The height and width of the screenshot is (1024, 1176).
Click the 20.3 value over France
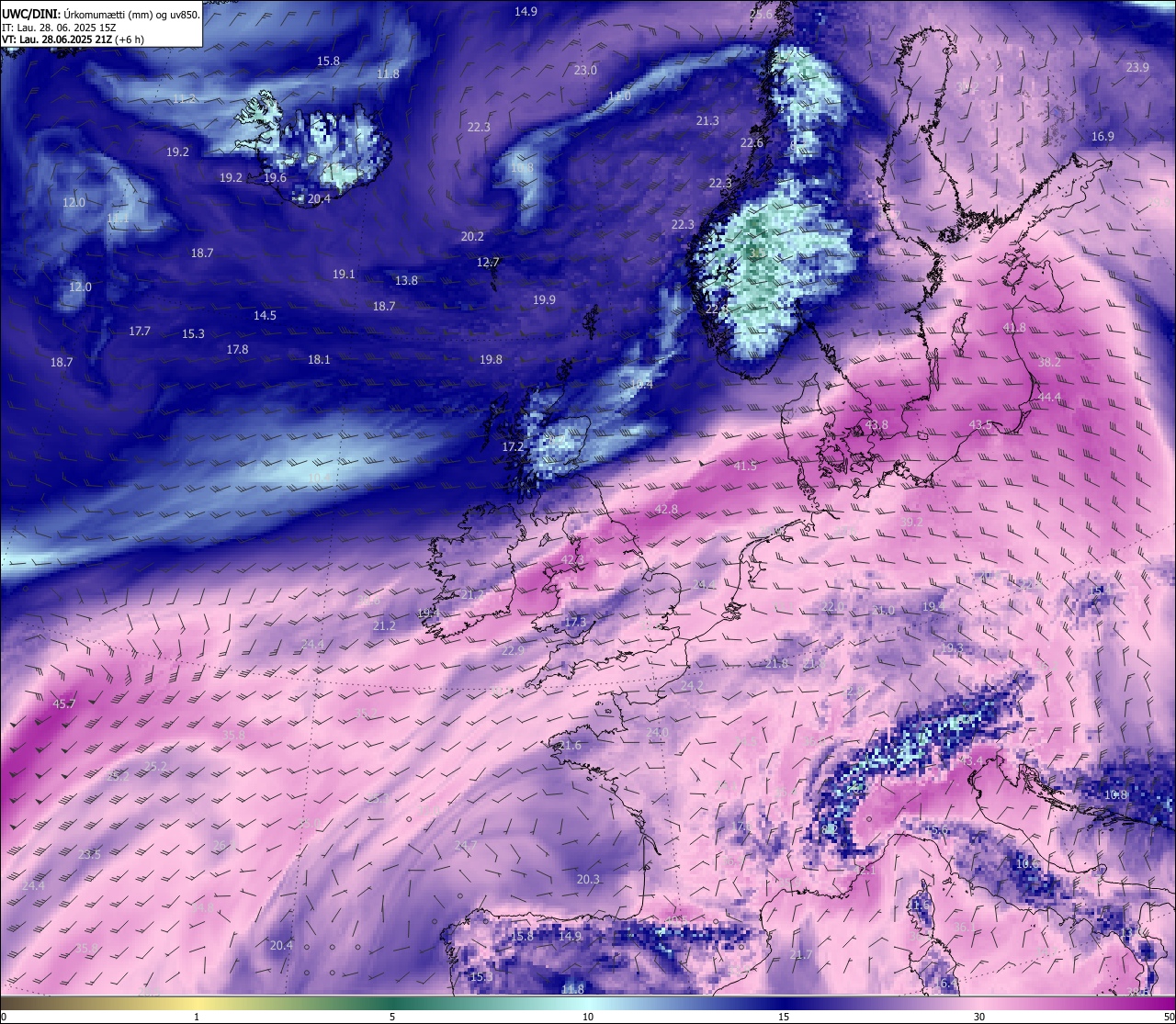(x=588, y=880)
